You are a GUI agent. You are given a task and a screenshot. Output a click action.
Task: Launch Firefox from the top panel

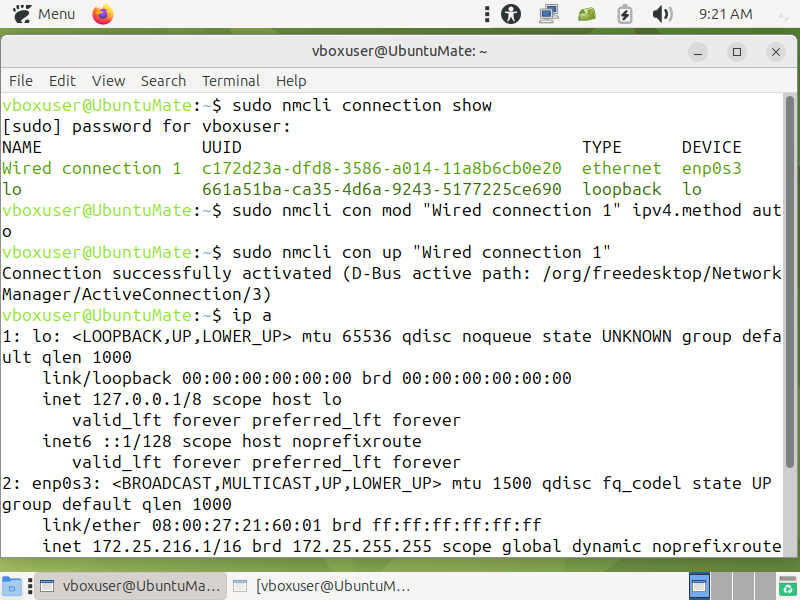tap(103, 14)
